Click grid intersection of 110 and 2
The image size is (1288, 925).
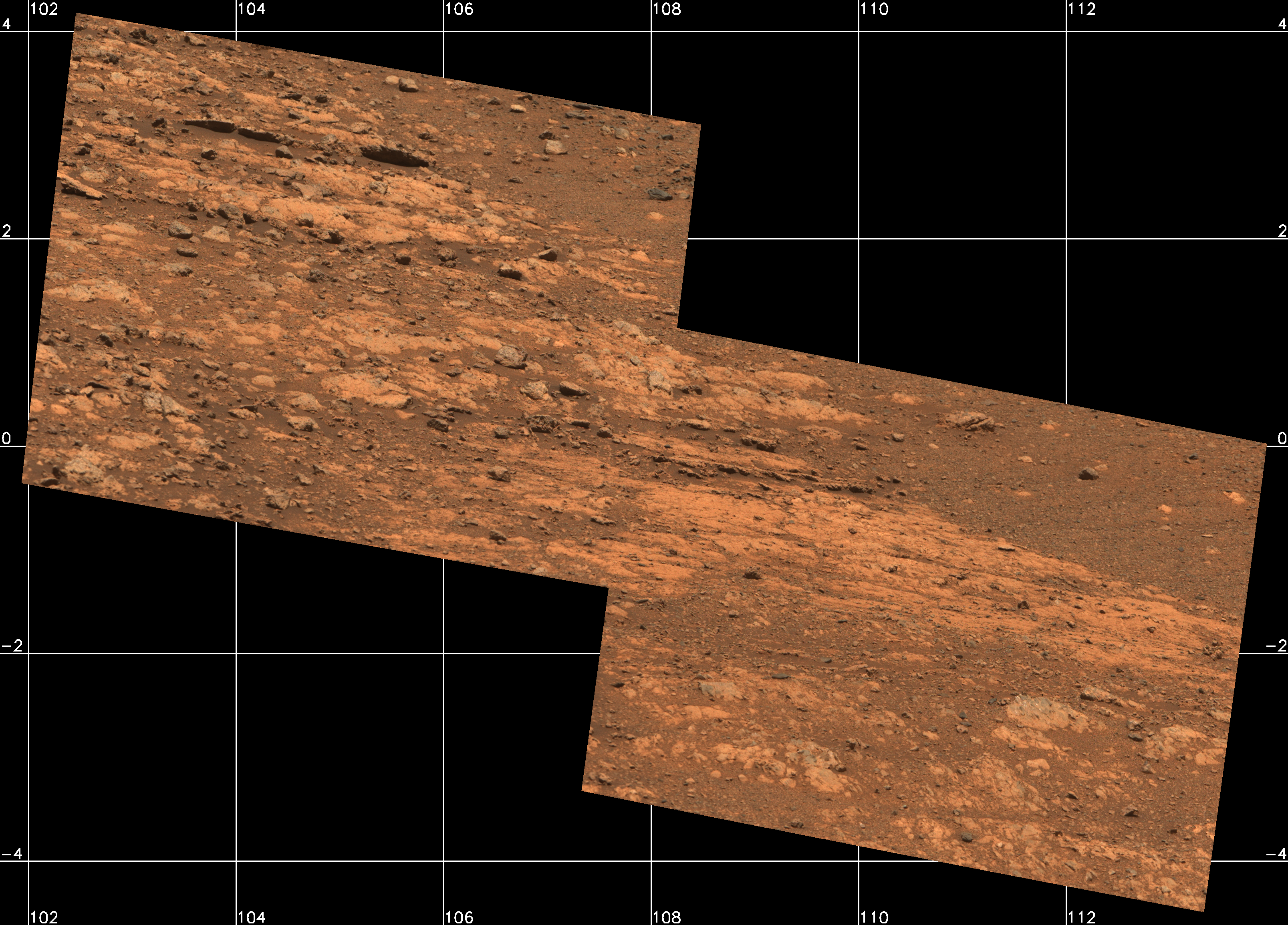(x=859, y=239)
